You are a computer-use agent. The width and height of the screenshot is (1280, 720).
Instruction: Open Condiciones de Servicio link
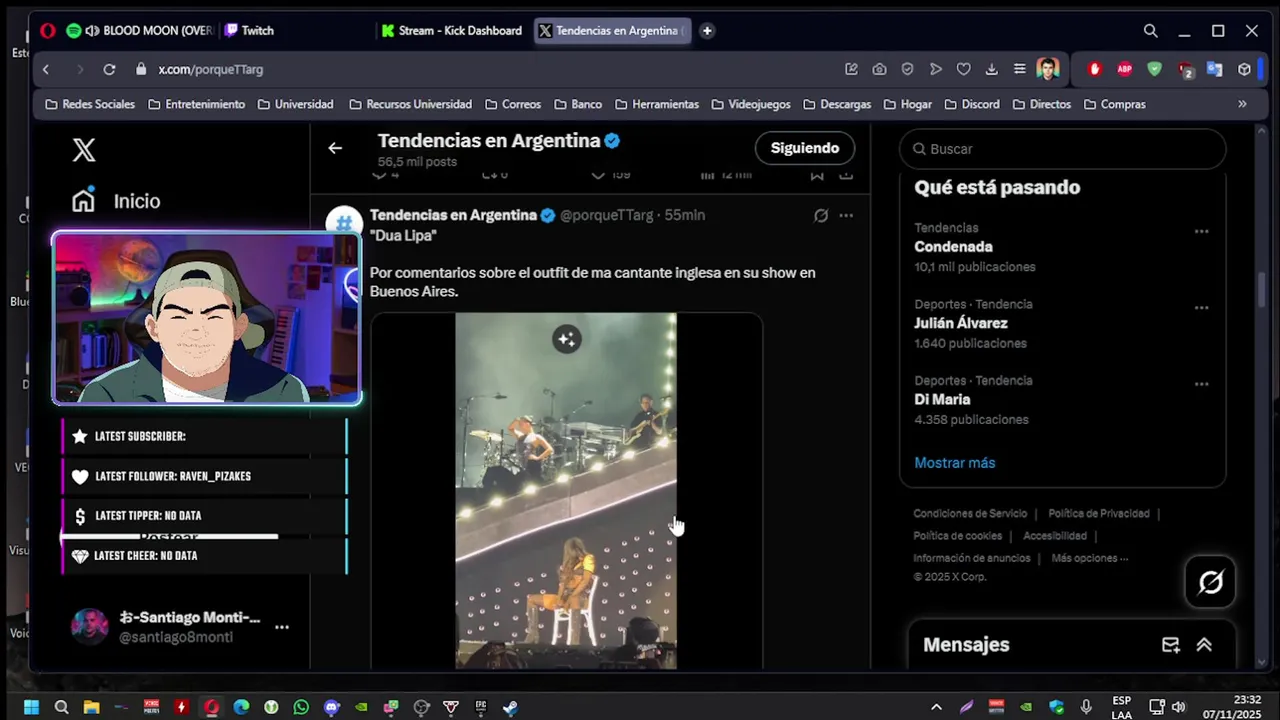tap(970, 514)
